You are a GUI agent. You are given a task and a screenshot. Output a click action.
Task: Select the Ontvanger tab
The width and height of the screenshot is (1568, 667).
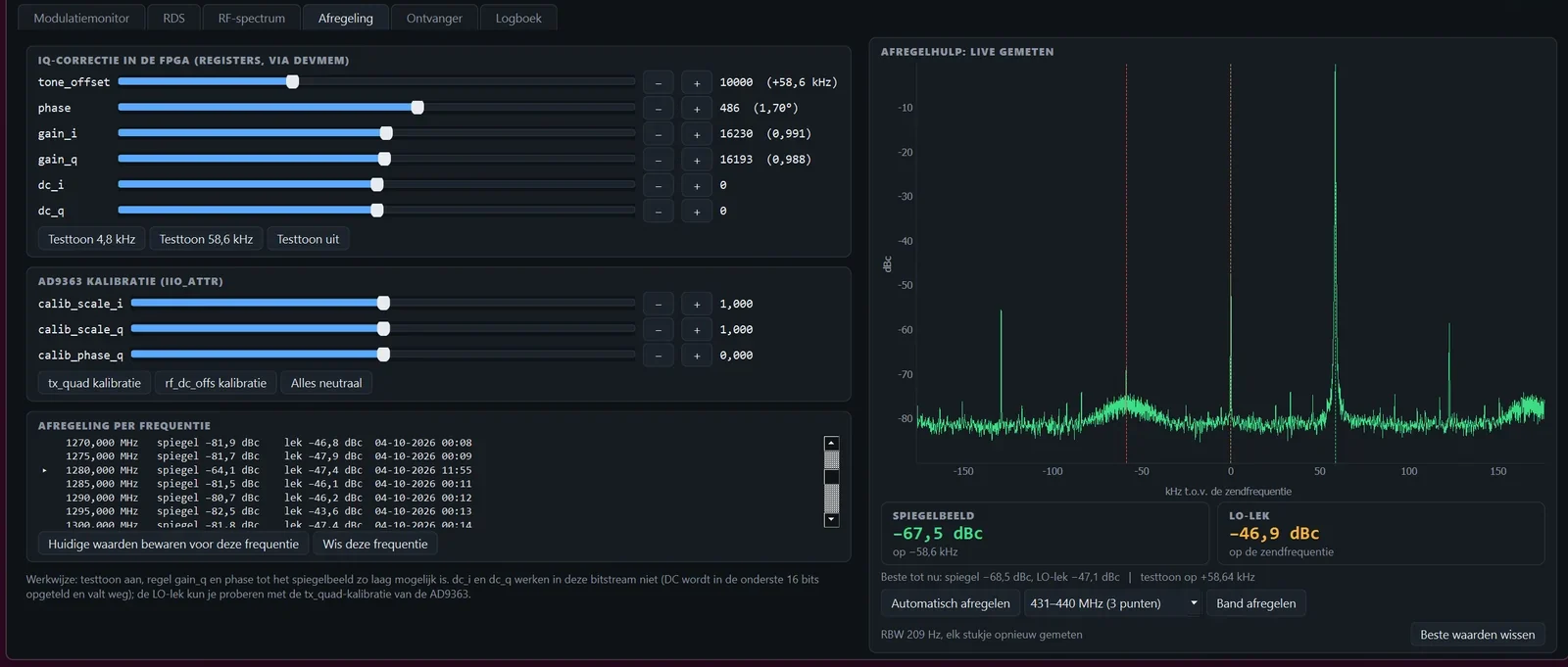pos(434,18)
